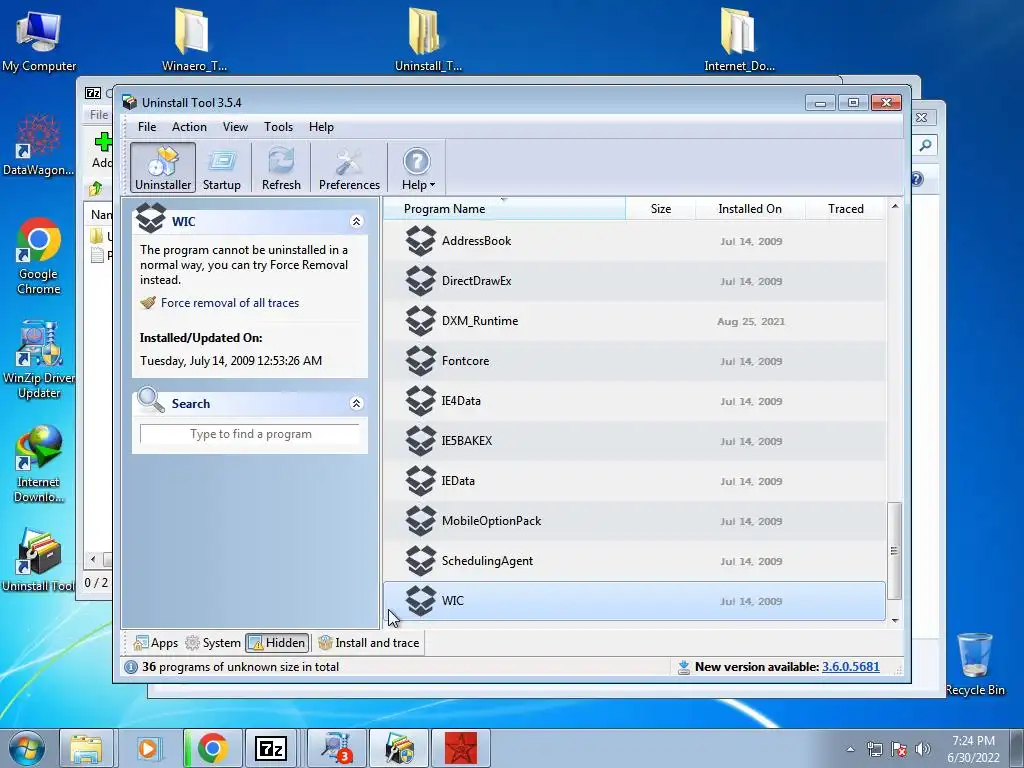This screenshot has height=768, width=1024.
Task: Open the Internet Download desktop shortcut
Action: click(x=39, y=464)
